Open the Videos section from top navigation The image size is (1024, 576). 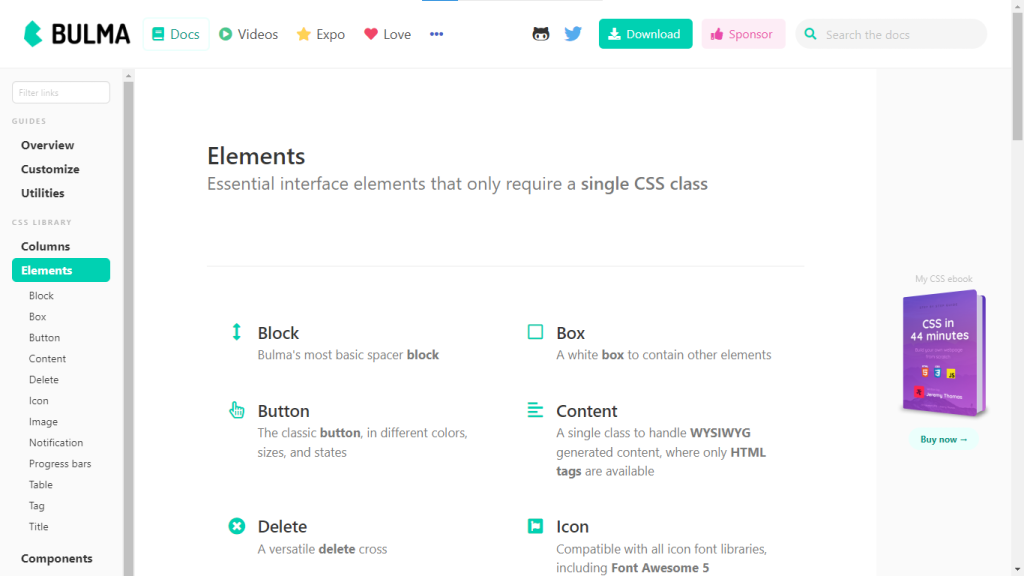pyautogui.click(x=247, y=33)
